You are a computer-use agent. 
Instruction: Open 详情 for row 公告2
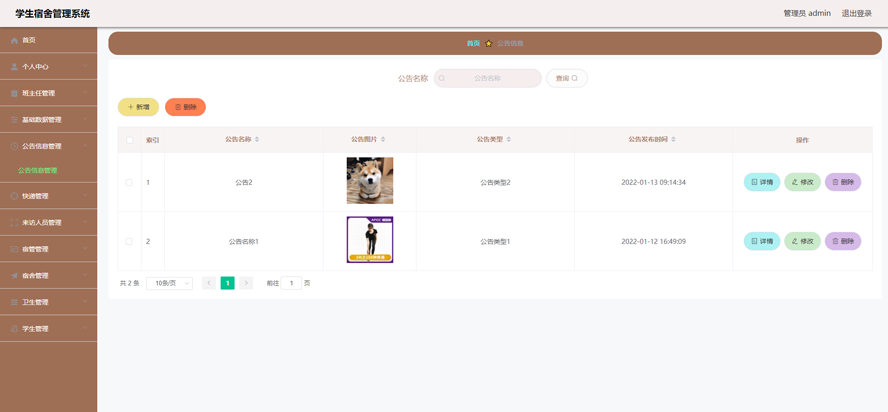click(762, 182)
